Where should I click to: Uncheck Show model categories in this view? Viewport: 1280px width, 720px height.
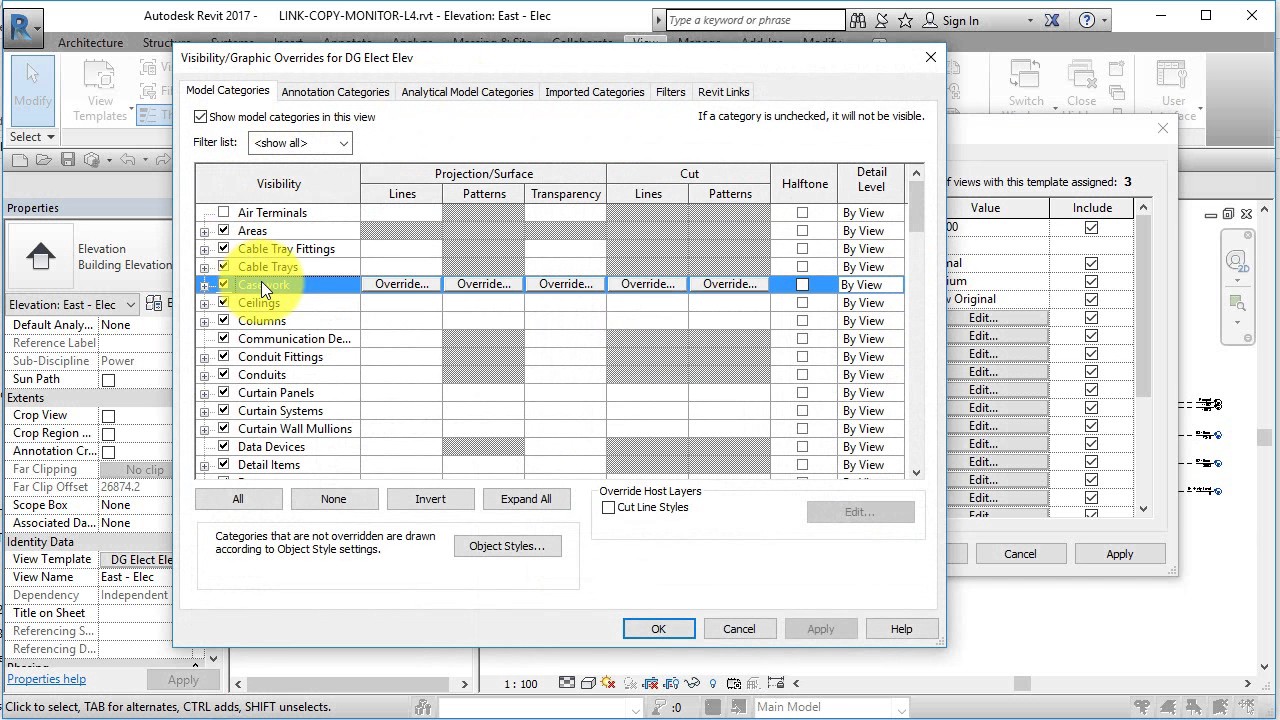pos(201,117)
